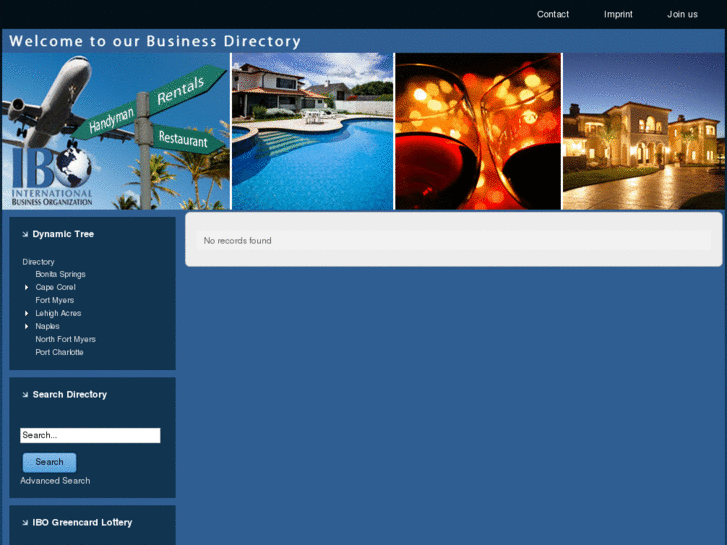Click the illuminated mansion banner image
Viewport: 727px width, 545px height.
pyautogui.click(x=644, y=131)
